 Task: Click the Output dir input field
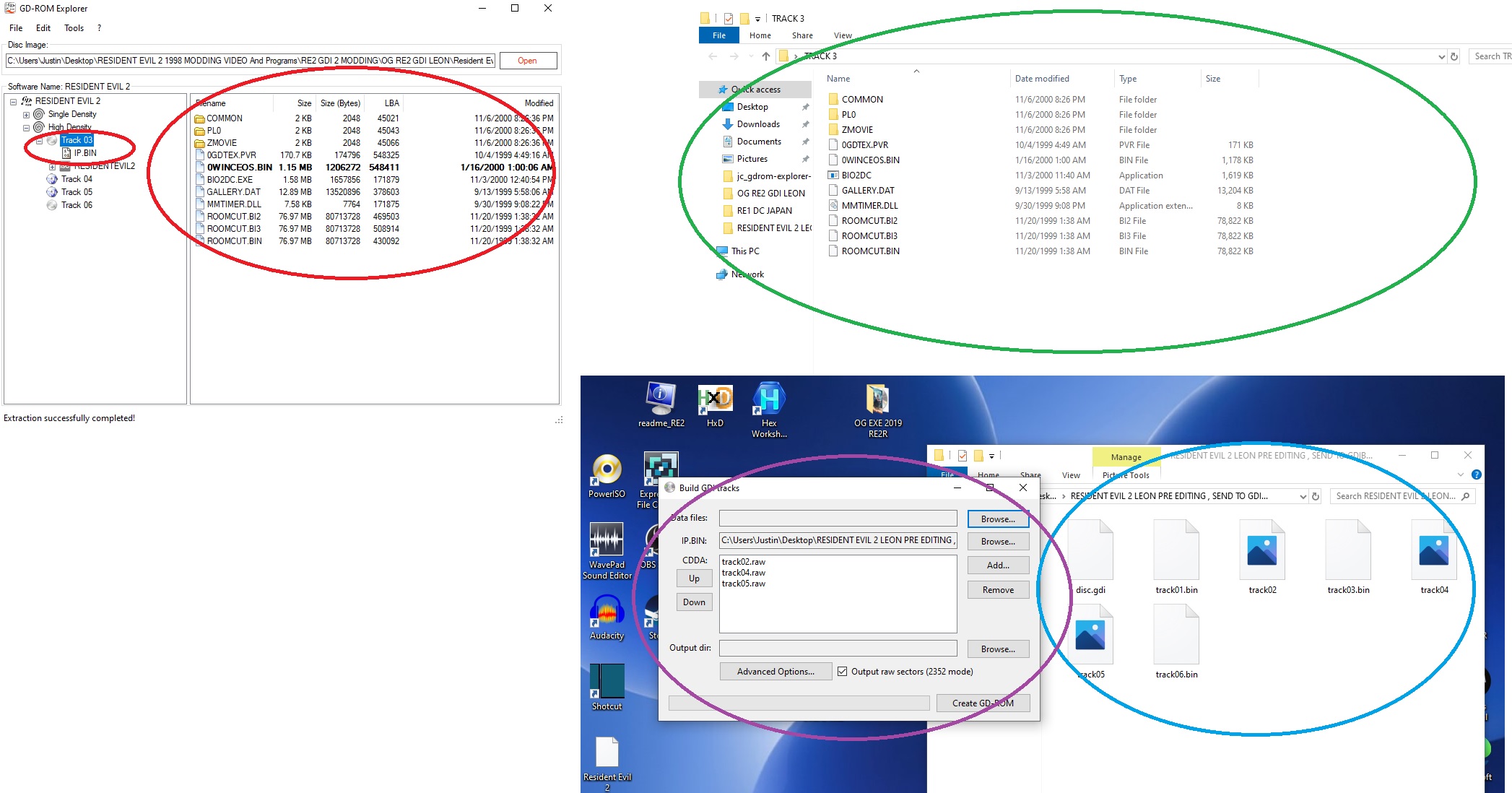[x=838, y=649]
